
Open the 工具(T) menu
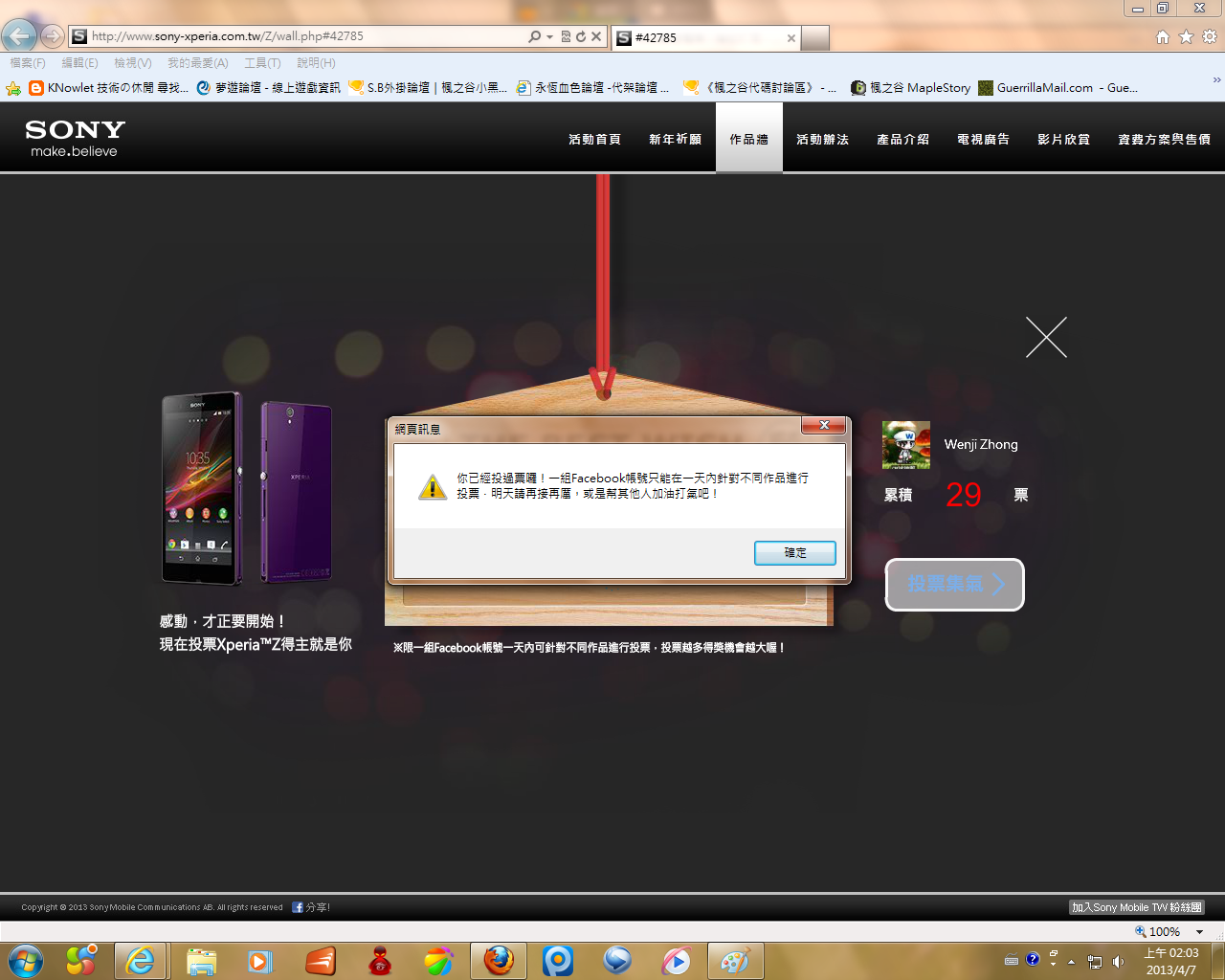tap(262, 62)
